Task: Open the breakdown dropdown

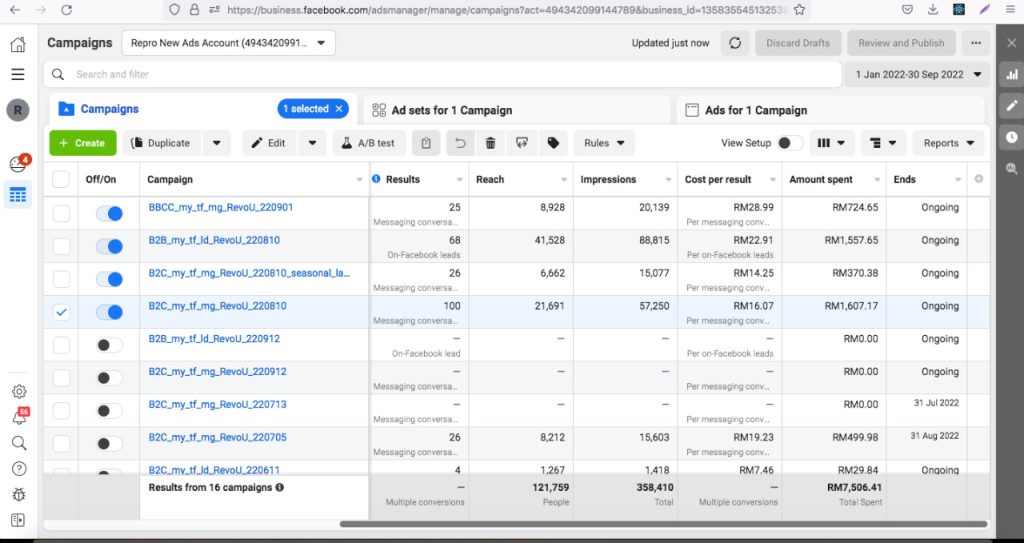Action: pos(884,143)
